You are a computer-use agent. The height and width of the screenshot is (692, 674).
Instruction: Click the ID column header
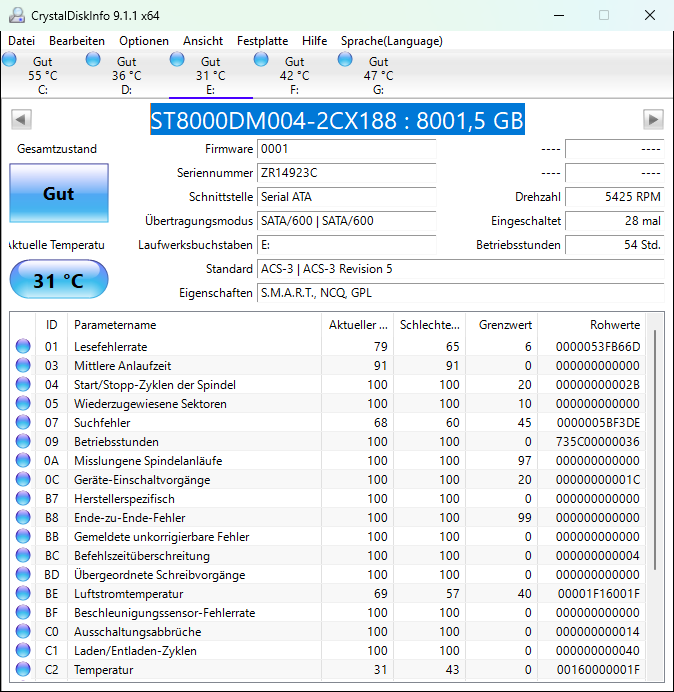click(52, 325)
